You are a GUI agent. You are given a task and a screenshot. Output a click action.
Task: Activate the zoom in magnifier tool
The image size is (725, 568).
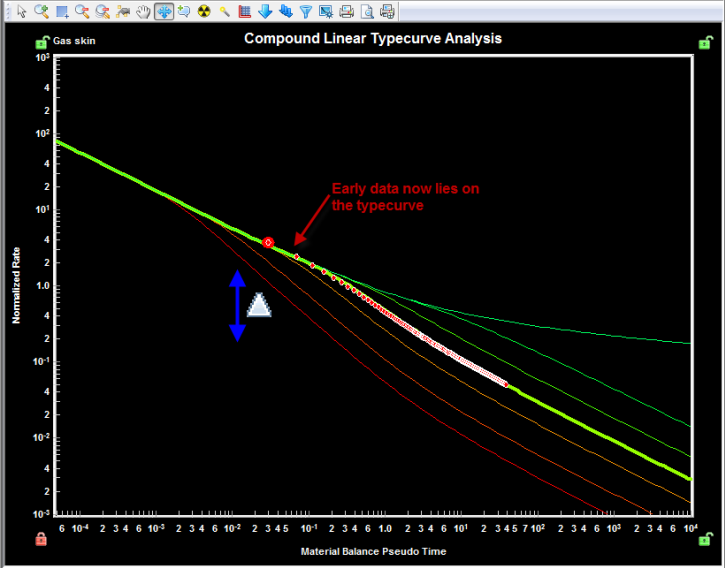point(42,11)
